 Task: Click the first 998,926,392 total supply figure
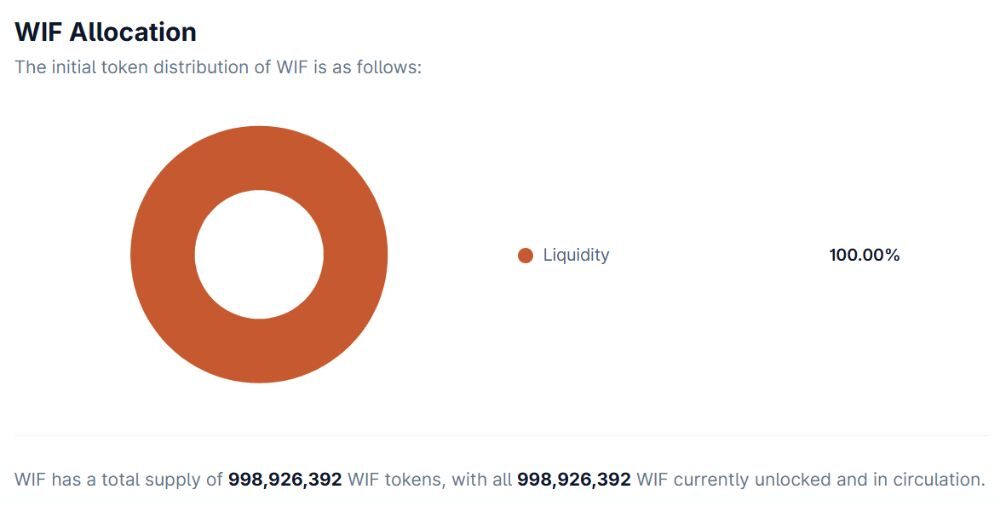[285, 480]
